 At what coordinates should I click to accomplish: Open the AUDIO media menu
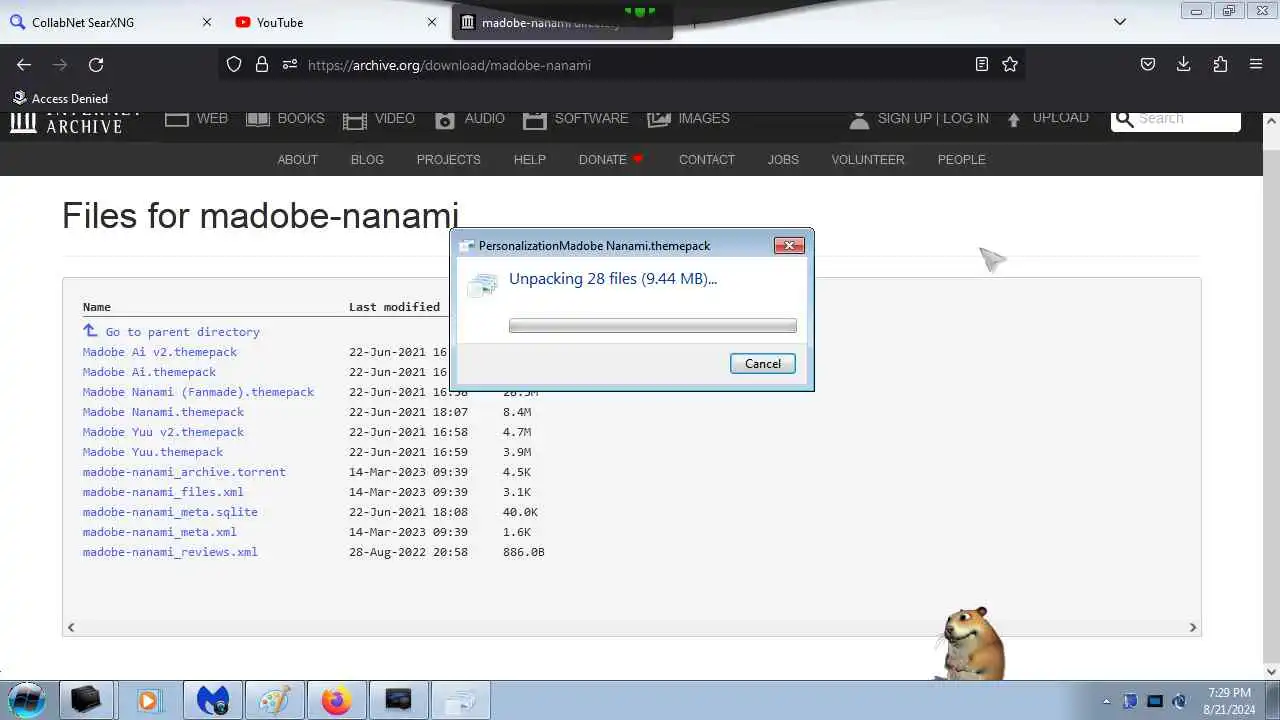tap(470, 119)
